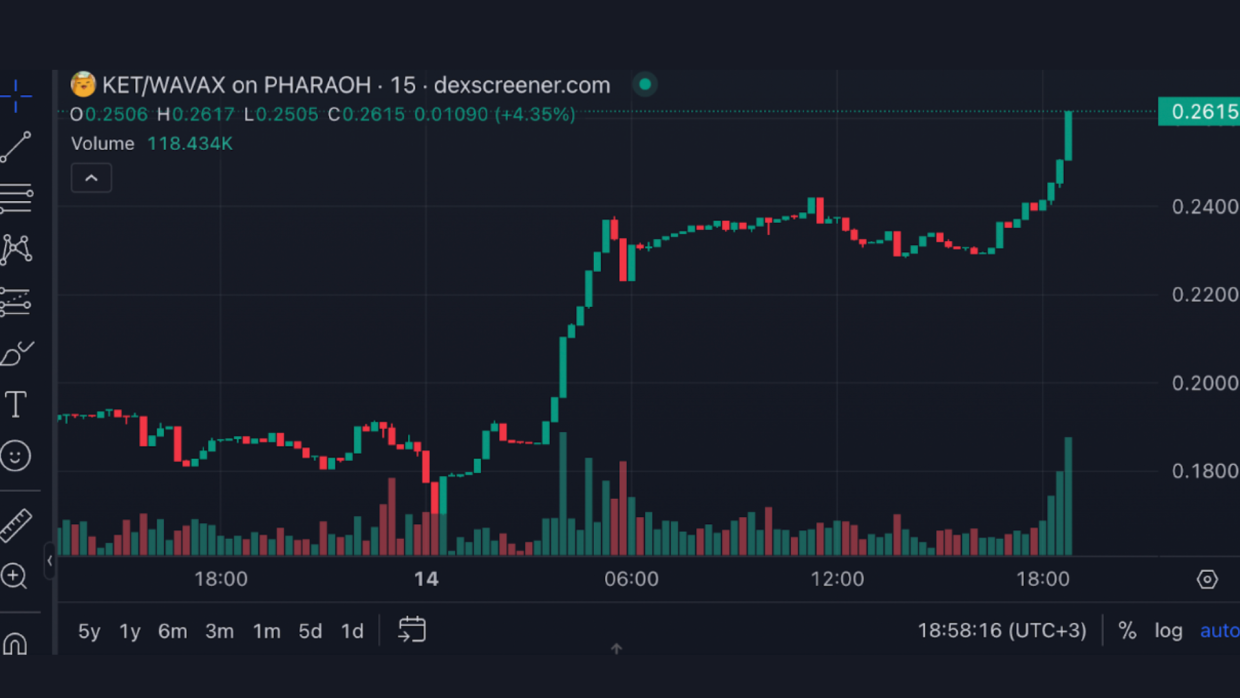Click the 0.2400 price axis label
This screenshot has height=698, width=1240.
(1205, 207)
